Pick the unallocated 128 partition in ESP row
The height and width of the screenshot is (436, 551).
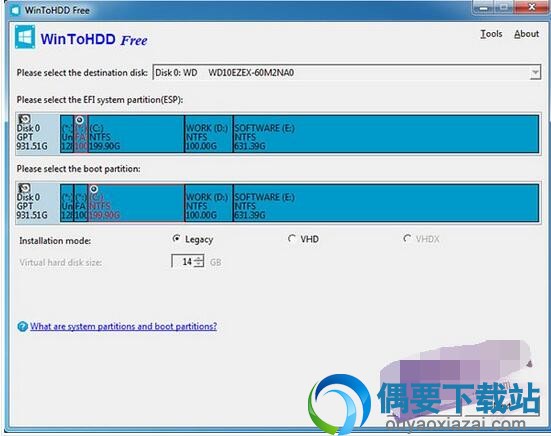pyautogui.click(x=67, y=134)
